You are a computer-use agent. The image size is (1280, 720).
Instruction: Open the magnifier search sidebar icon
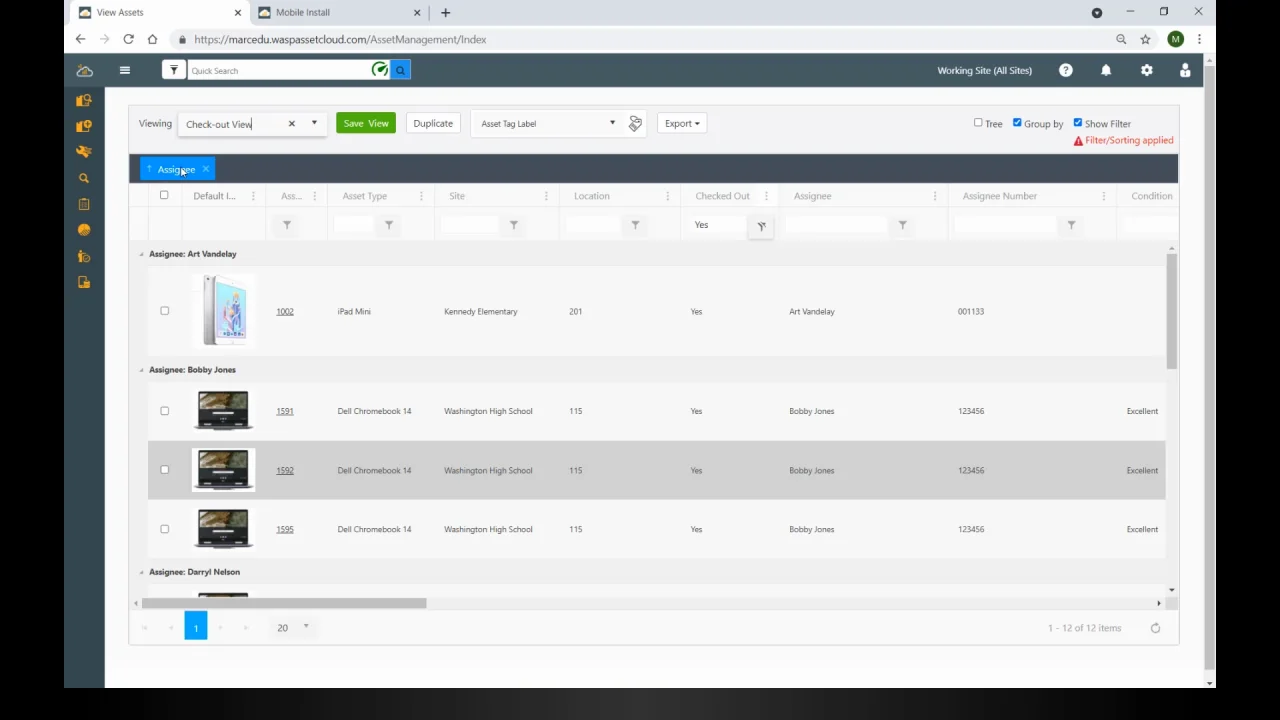[84, 178]
